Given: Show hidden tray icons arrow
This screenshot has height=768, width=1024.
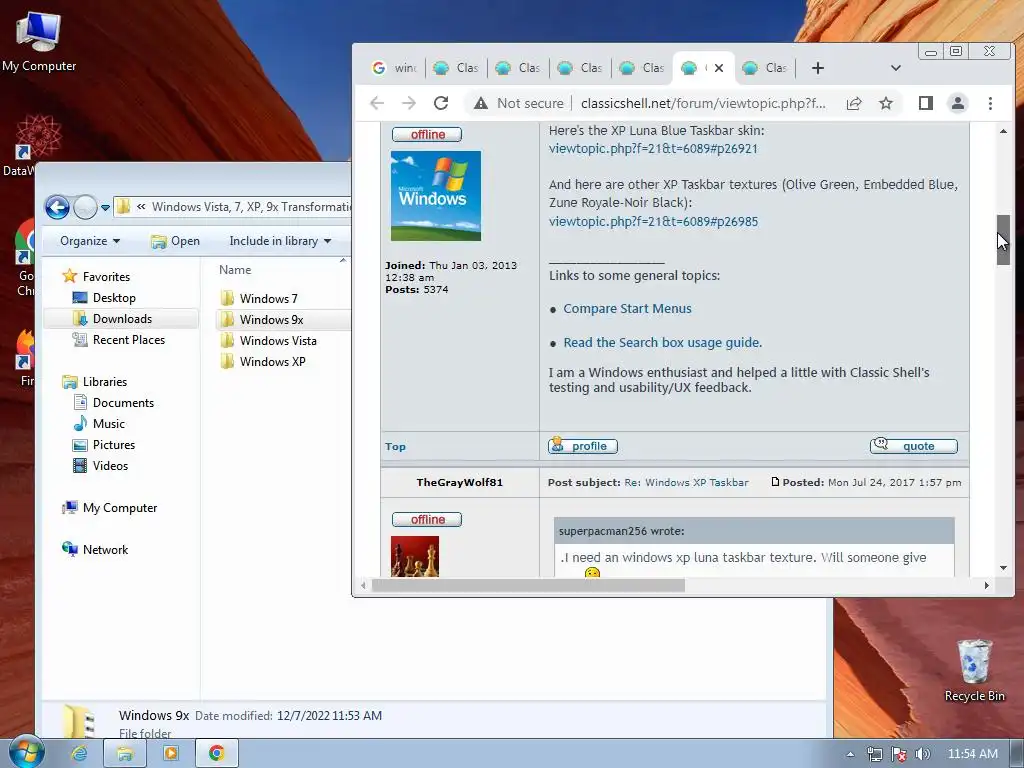Looking at the screenshot, I should [850, 754].
